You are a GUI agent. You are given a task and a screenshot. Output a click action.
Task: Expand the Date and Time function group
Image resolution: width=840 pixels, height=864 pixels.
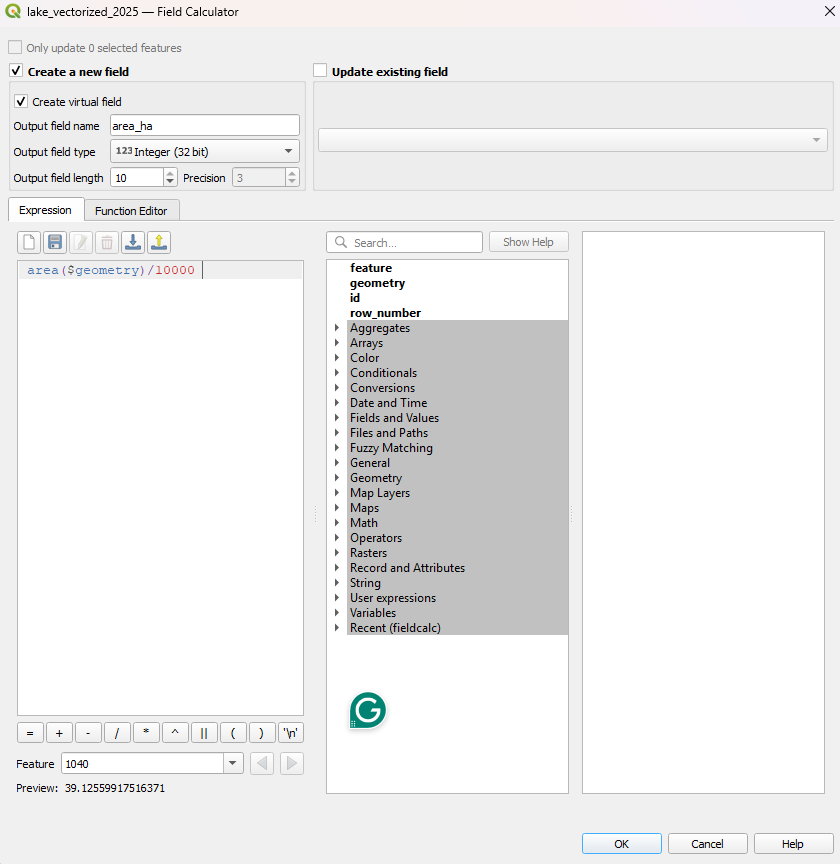click(337, 403)
